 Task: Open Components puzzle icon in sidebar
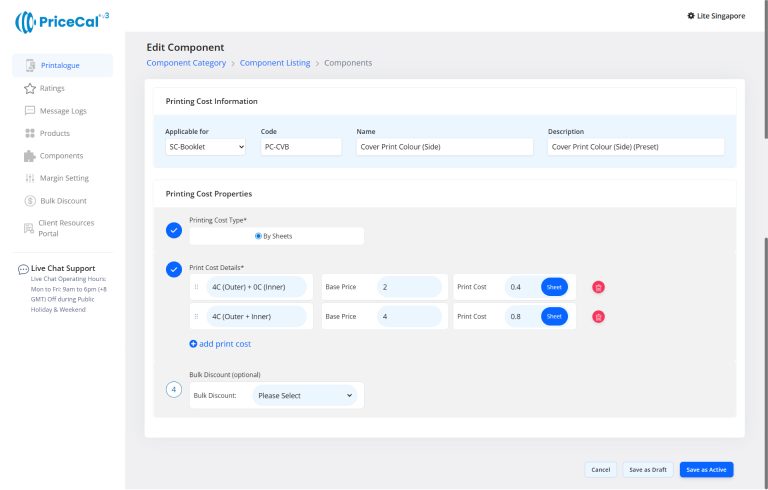30,156
